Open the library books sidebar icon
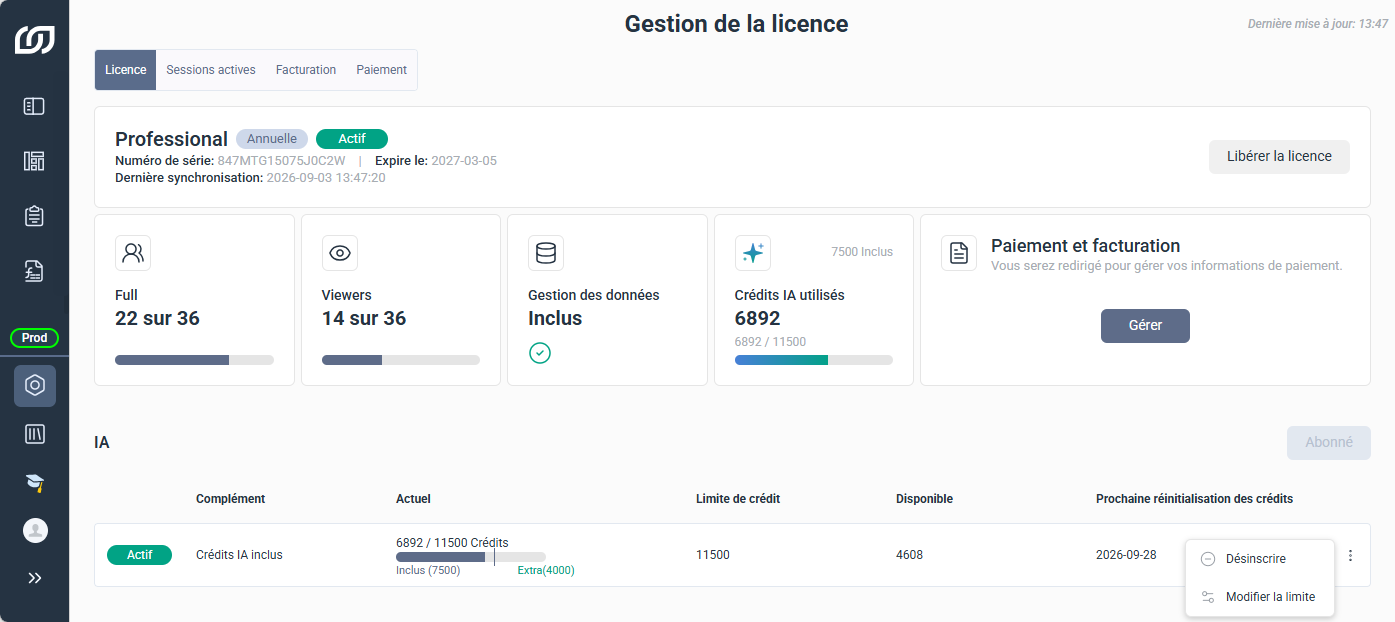This screenshot has width=1395, height=622. (35, 434)
